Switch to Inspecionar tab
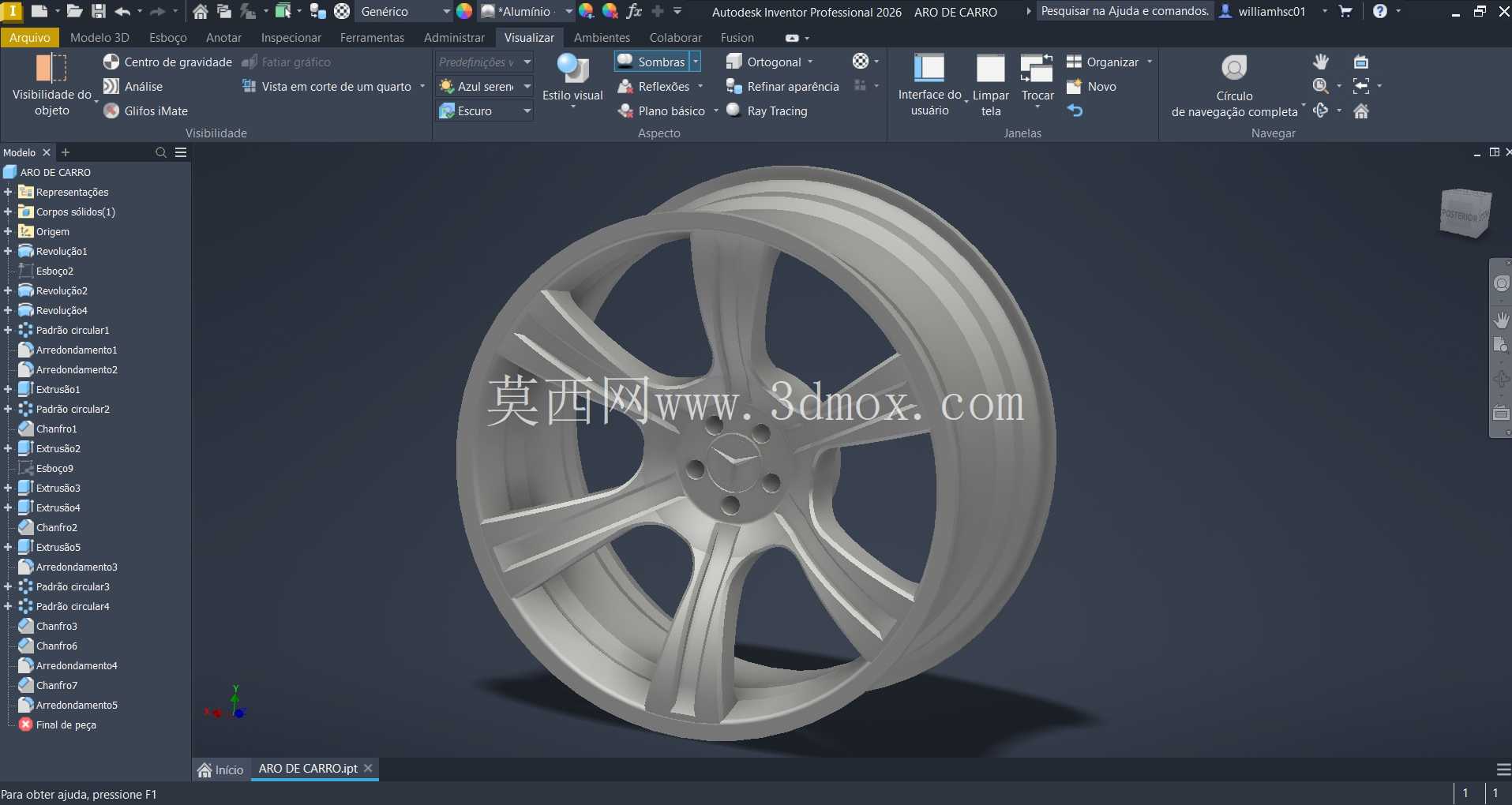Viewport: 1512px width, 805px height. pyautogui.click(x=291, y=37)
